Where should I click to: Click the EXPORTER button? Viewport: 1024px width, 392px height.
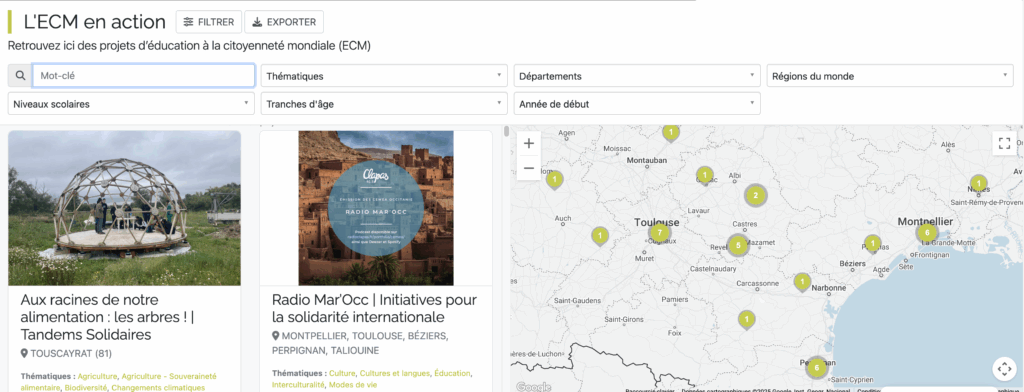(x=284, y=22)
